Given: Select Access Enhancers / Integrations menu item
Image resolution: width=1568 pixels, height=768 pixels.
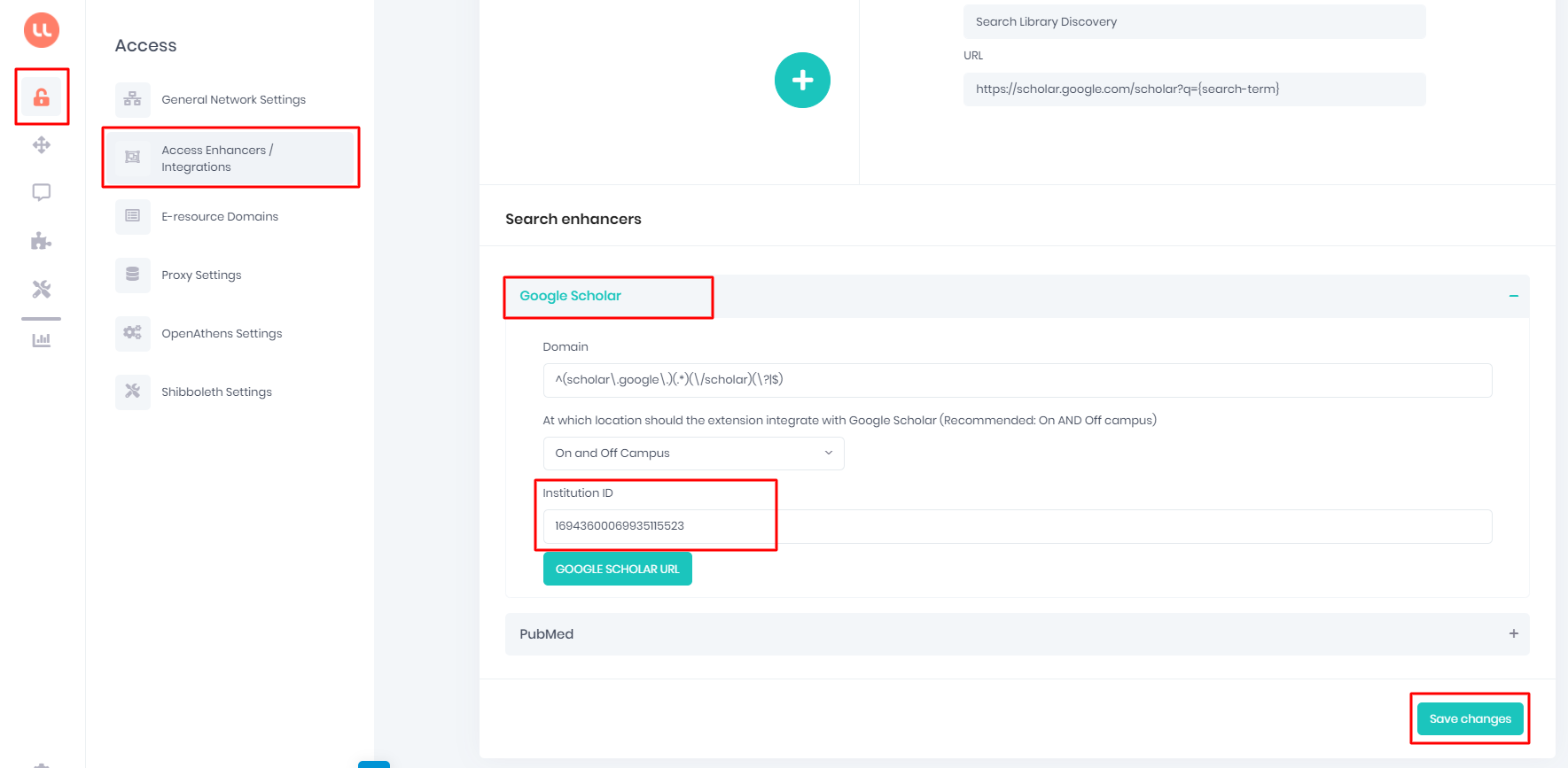Looking at the screenshot, I should click(x=217, y=159).
